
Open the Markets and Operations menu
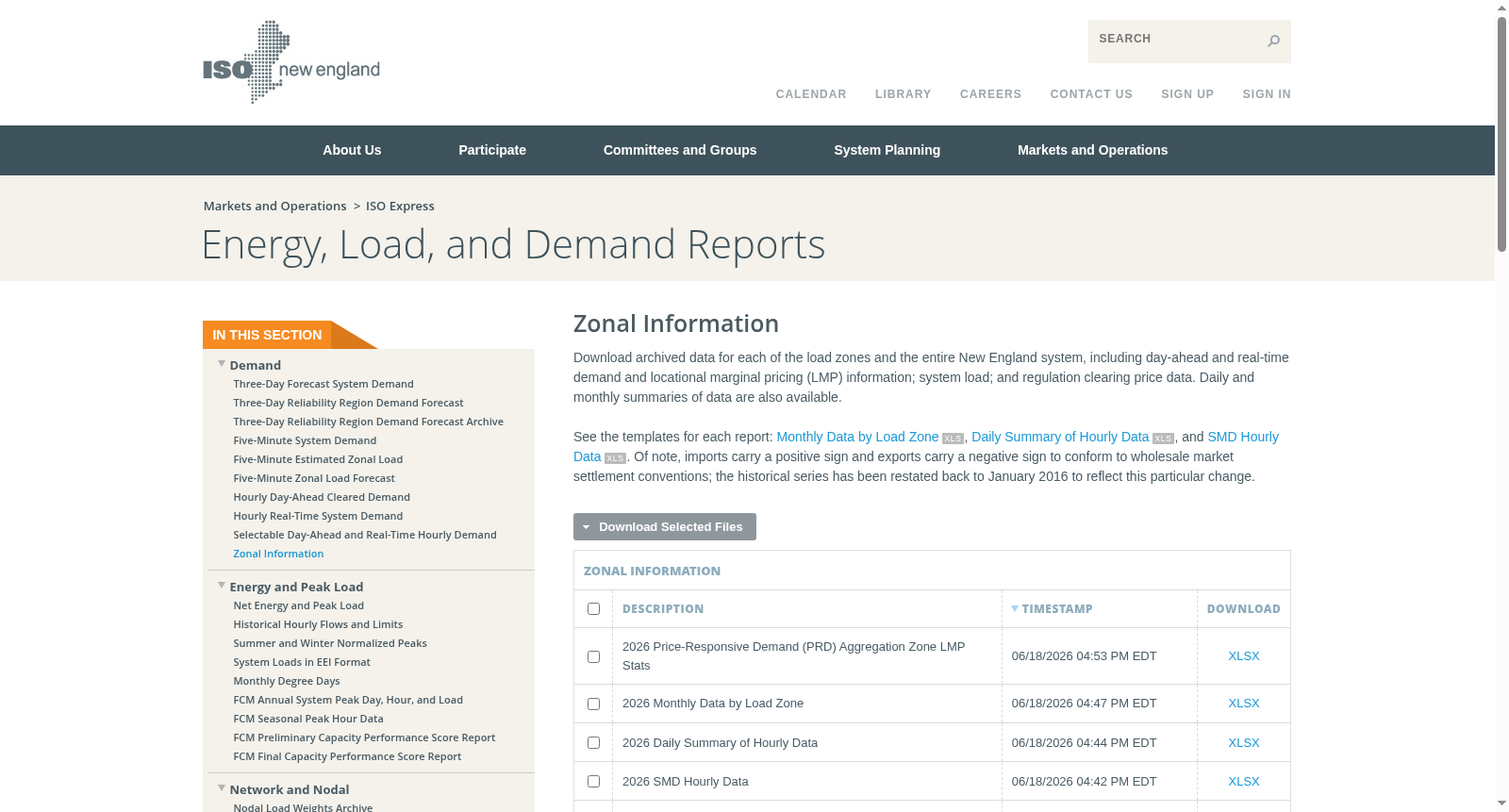(1092, 150)
